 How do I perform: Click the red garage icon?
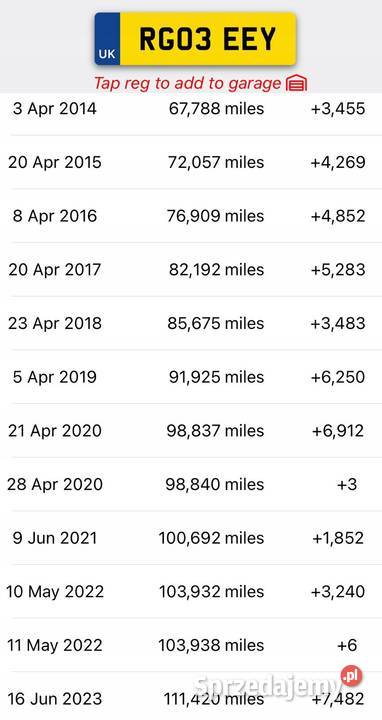[x=296, y=84]
